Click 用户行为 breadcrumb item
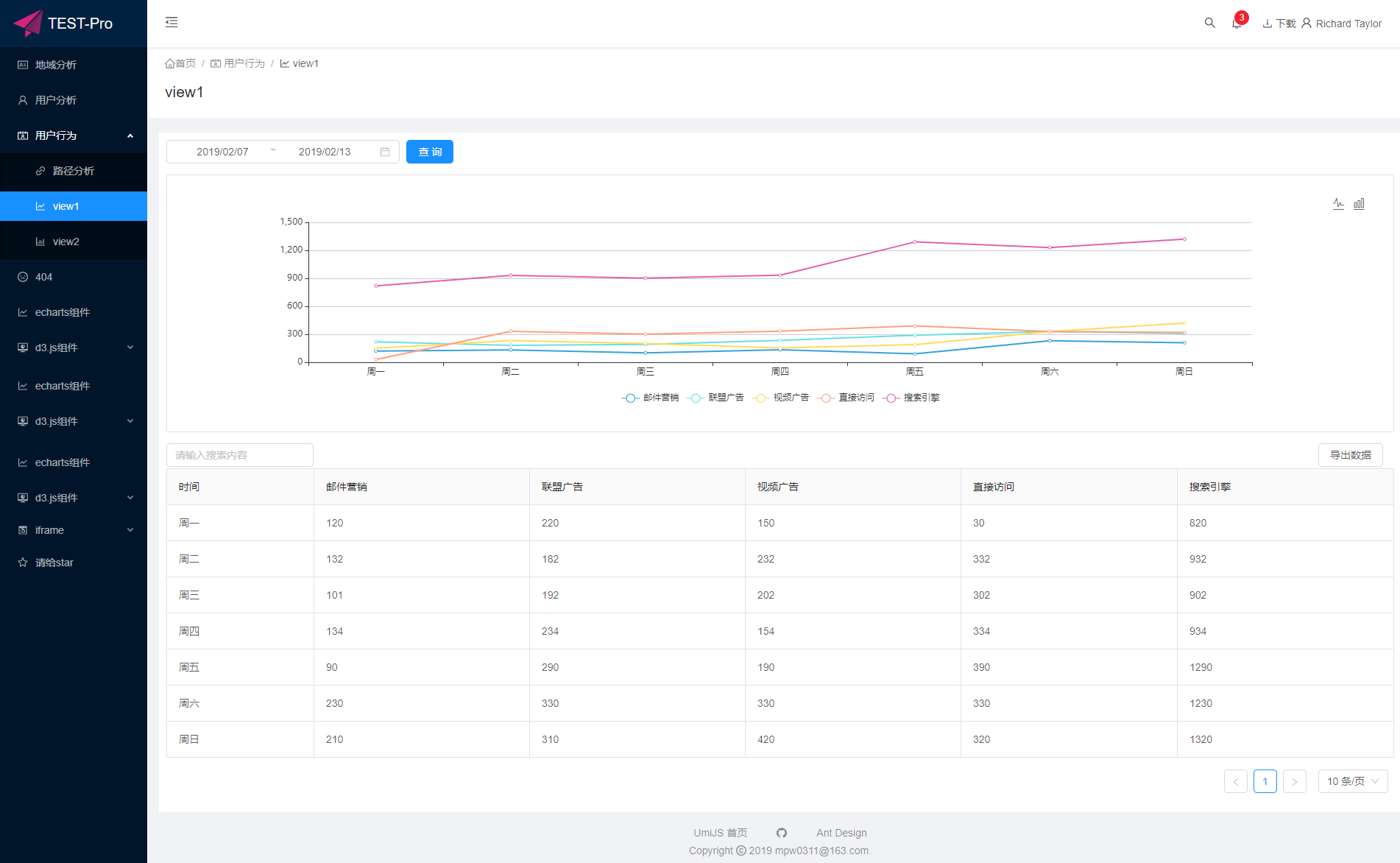Viewport: 1400px width, 863px height. pos(237,63)
